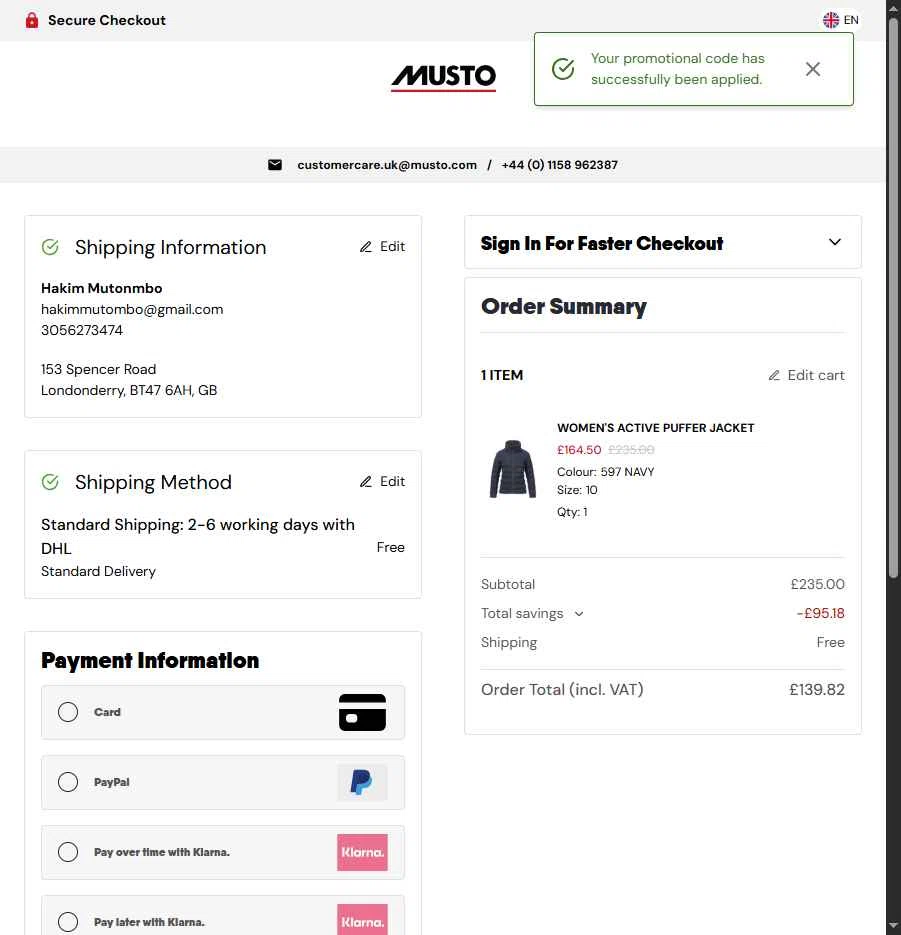Click the envelope email icon
Image resolution: width=901 pixels, height=935 pixels.
coord(275,165)
